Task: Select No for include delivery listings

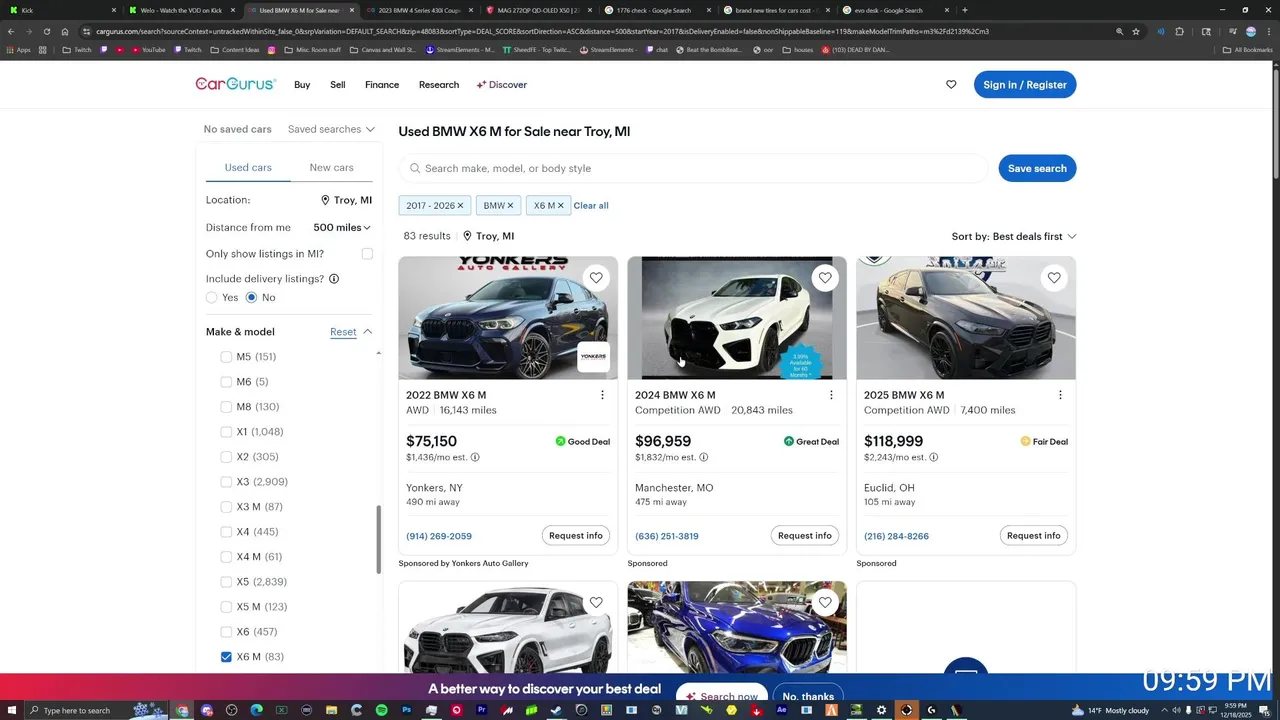Action: pos(251,298)
